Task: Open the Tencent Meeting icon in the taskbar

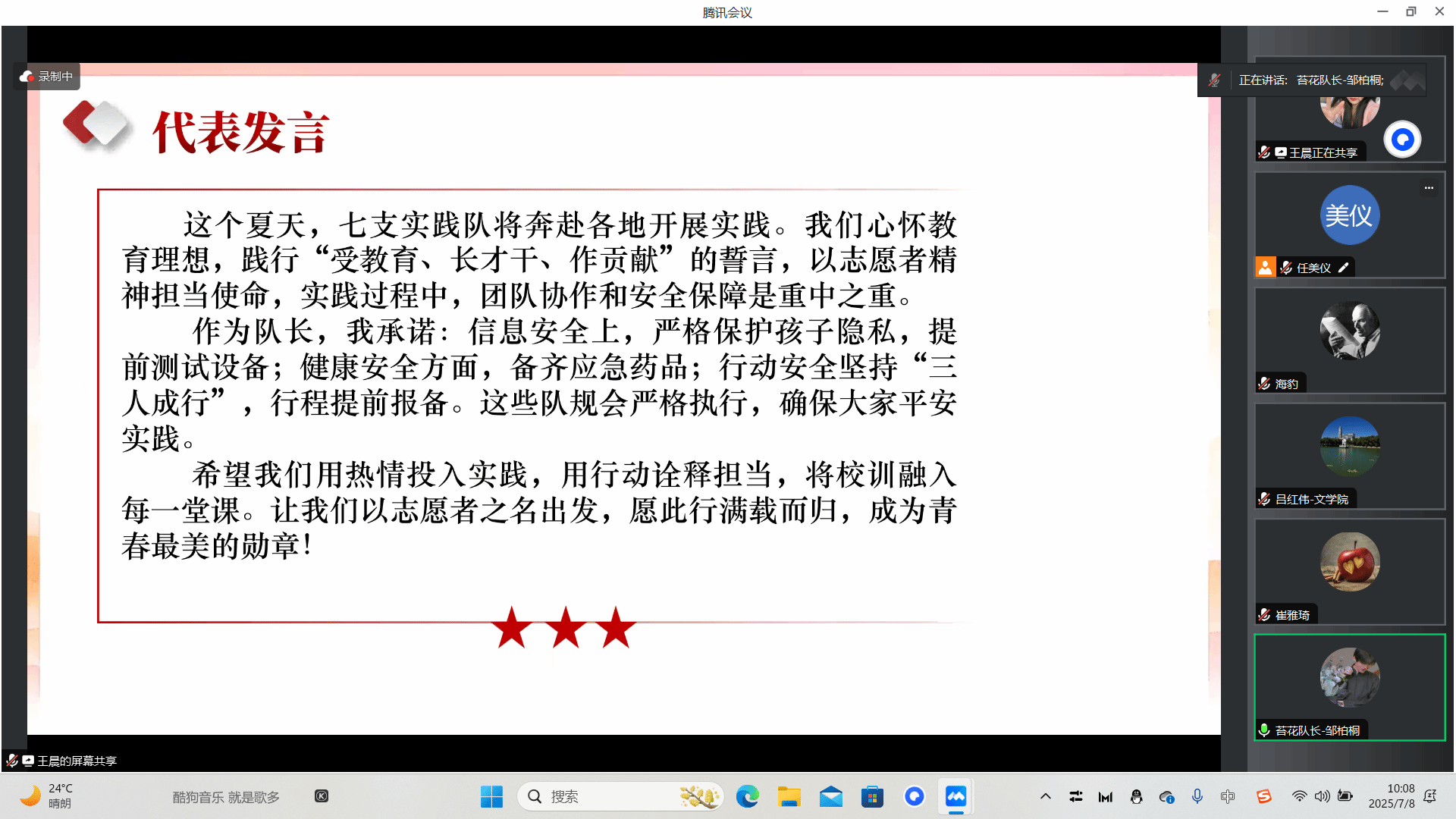Action: pos(955,796)
